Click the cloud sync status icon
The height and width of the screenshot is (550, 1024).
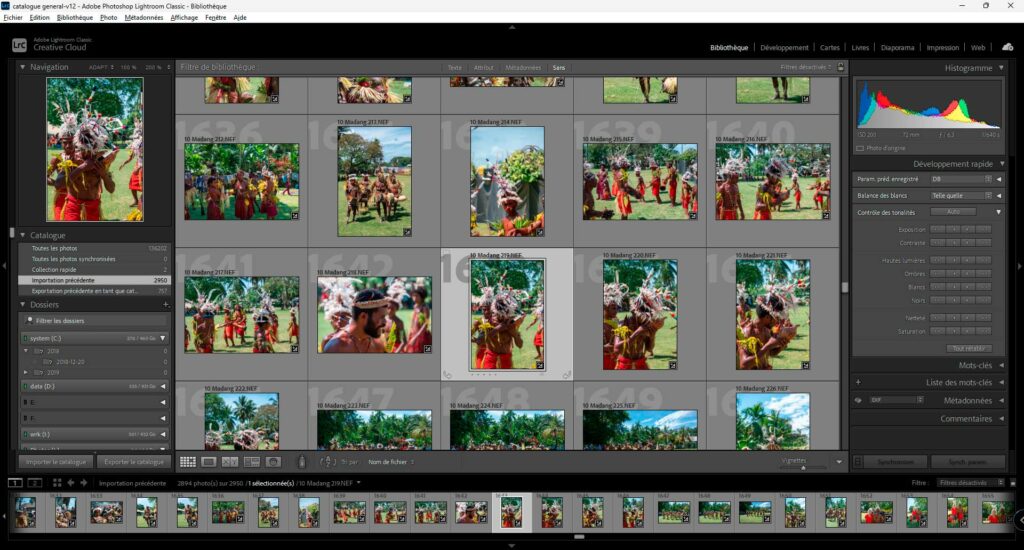tap(1007, 47)
